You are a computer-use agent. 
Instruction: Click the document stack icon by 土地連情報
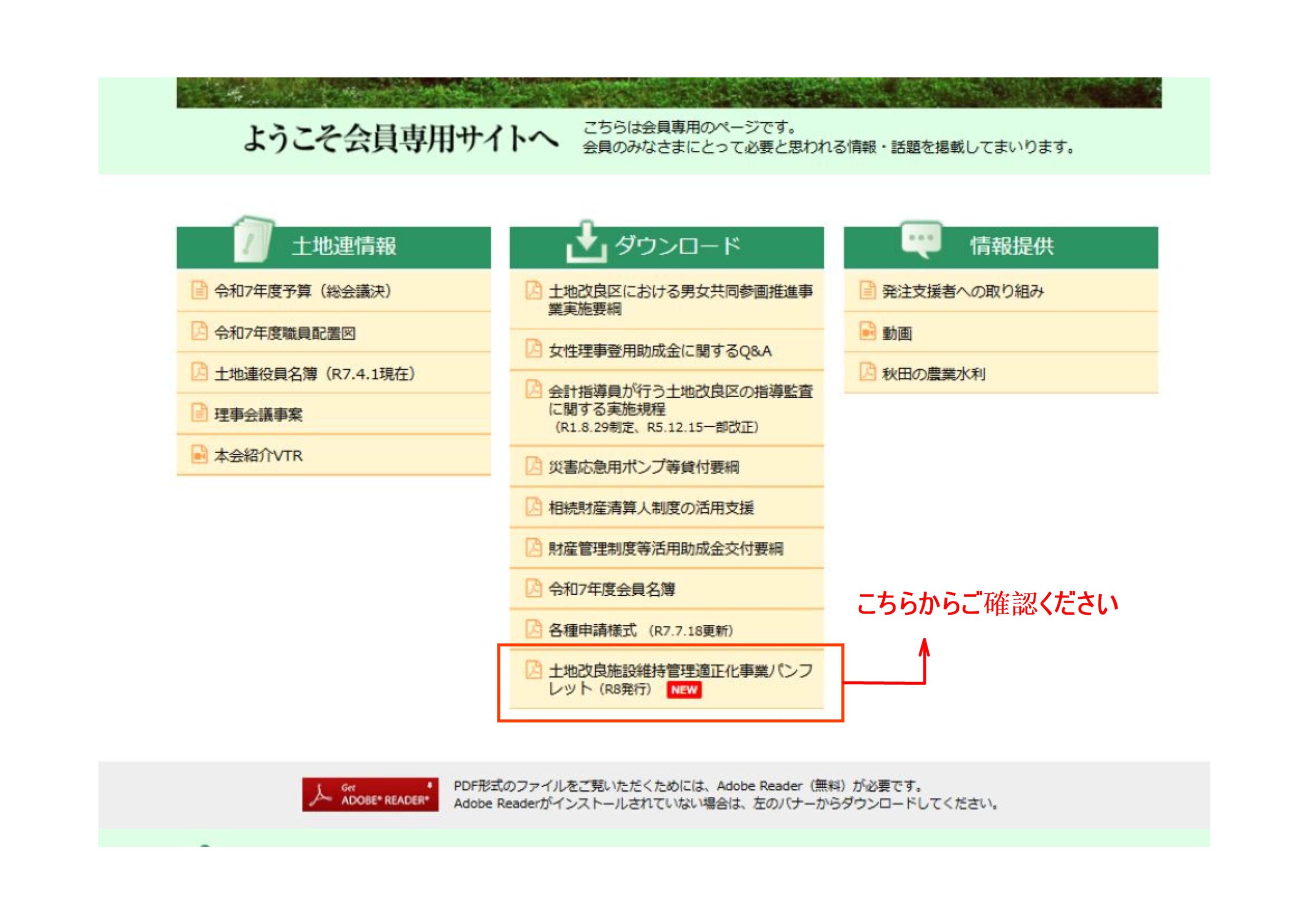click(253, 240)
